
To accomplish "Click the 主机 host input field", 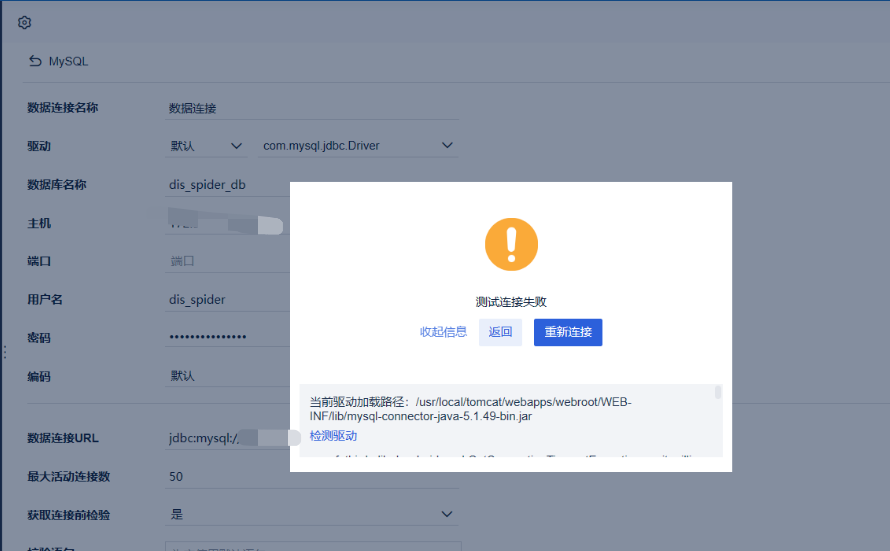I will coord(228,223).
